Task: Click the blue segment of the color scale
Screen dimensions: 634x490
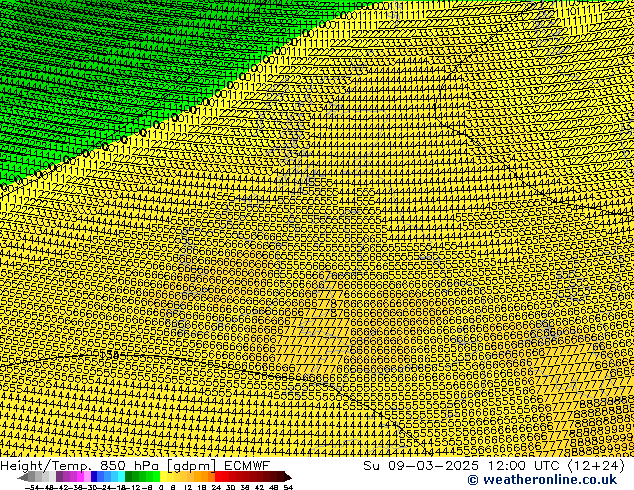Action: point(108,477)
